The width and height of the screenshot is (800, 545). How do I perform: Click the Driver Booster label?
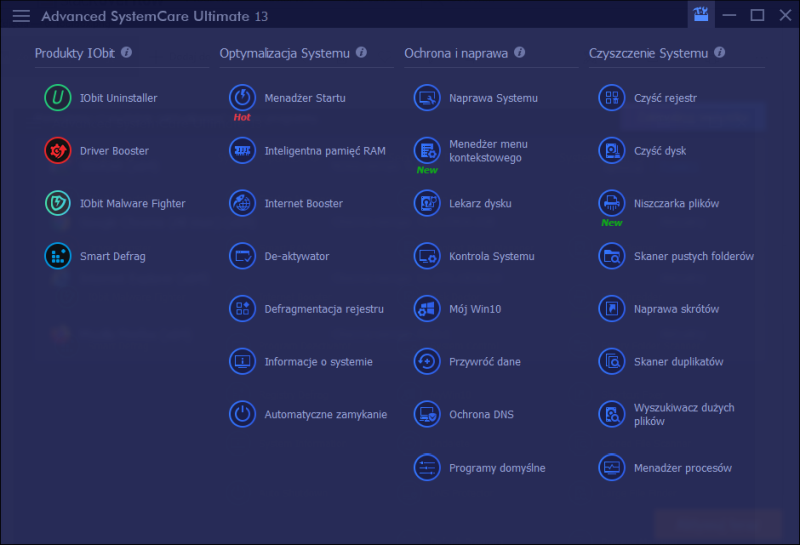114,151
